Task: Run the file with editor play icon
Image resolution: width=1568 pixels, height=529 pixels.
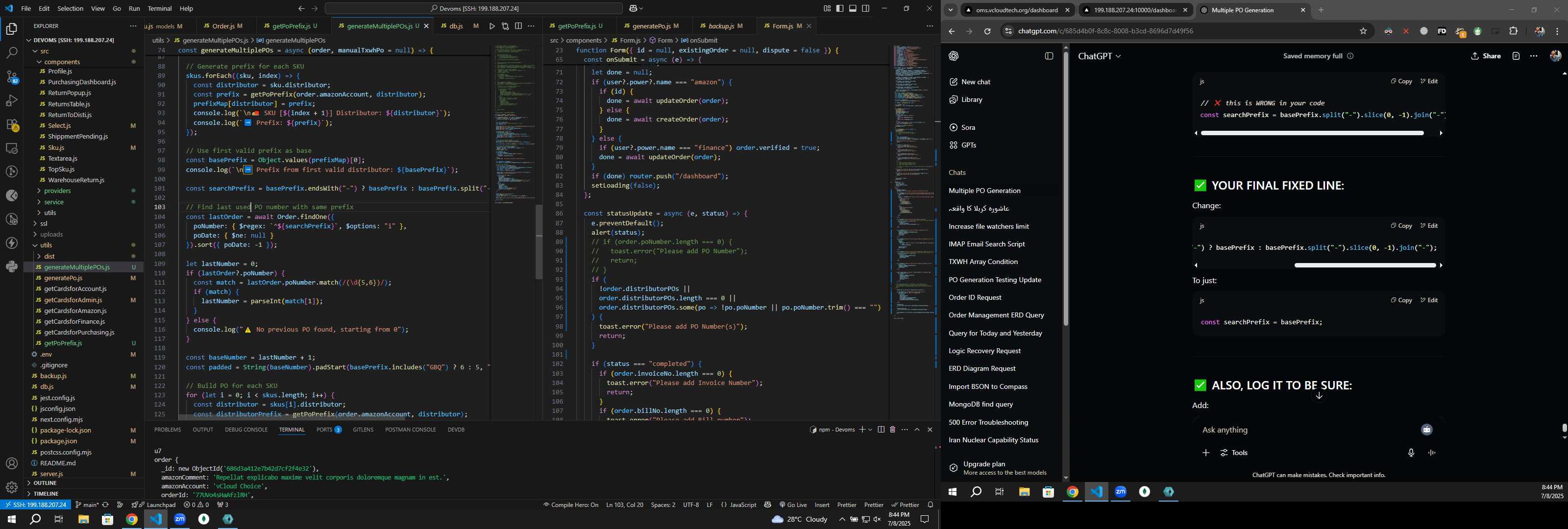Action: [492, 26]
